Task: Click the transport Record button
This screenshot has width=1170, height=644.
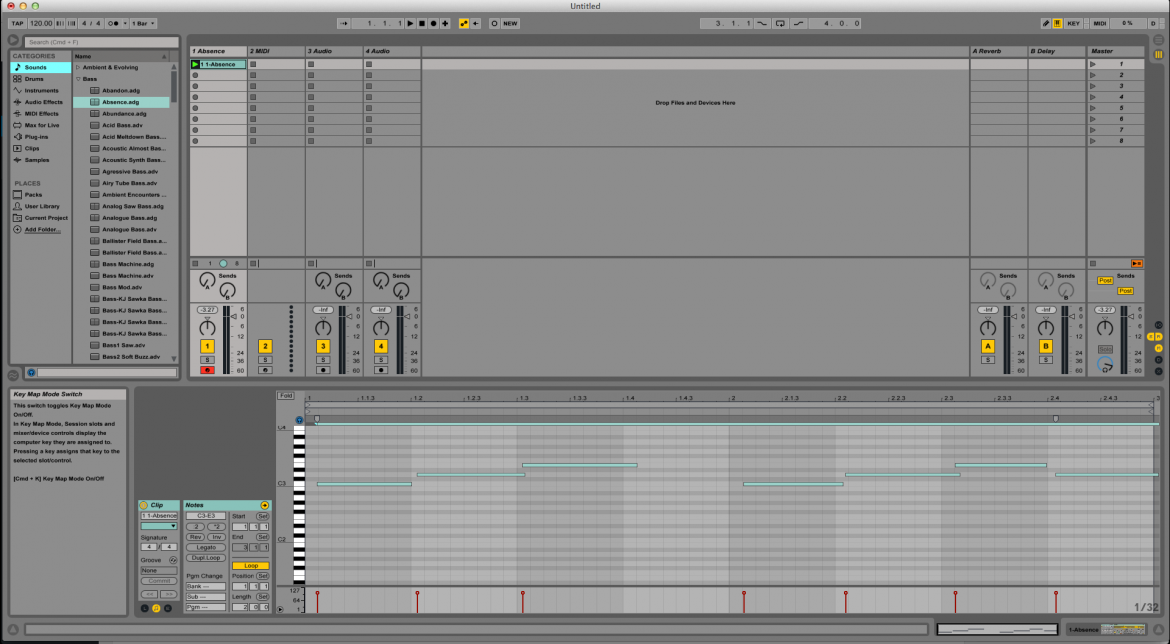Action: pyautogui.click(x=434, y=23)
